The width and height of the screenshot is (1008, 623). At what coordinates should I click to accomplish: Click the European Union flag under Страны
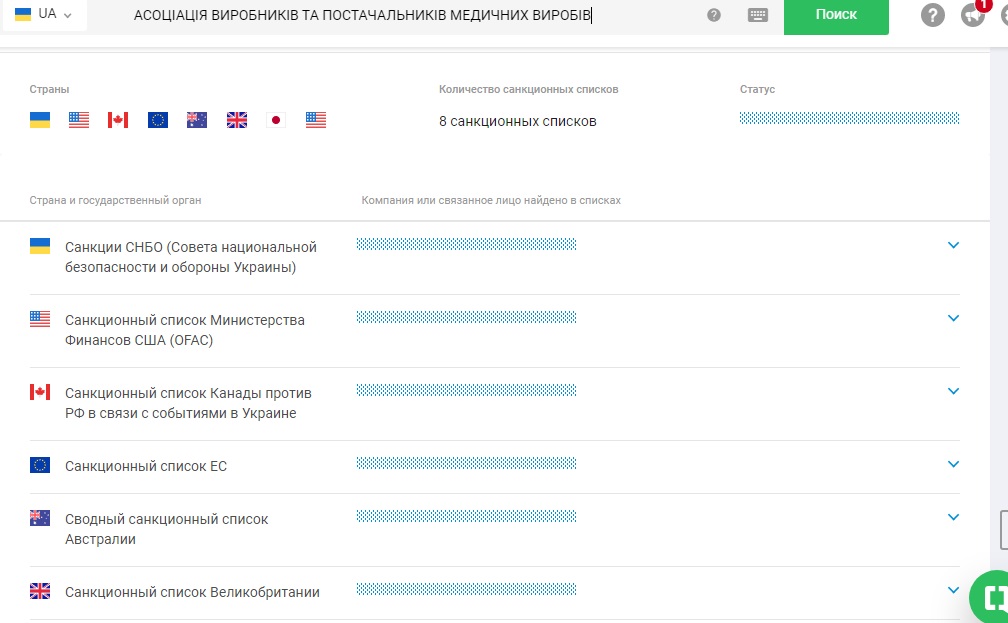tap(158, 120)
